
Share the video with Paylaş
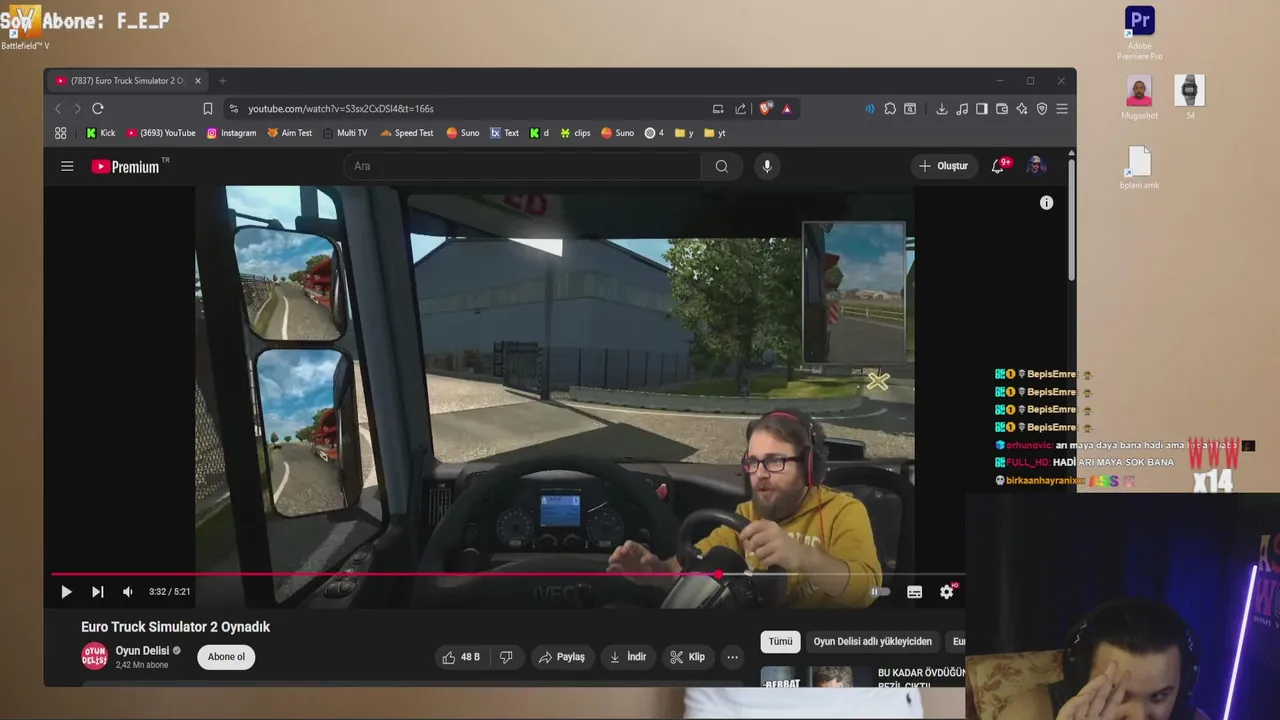point(561,657)
